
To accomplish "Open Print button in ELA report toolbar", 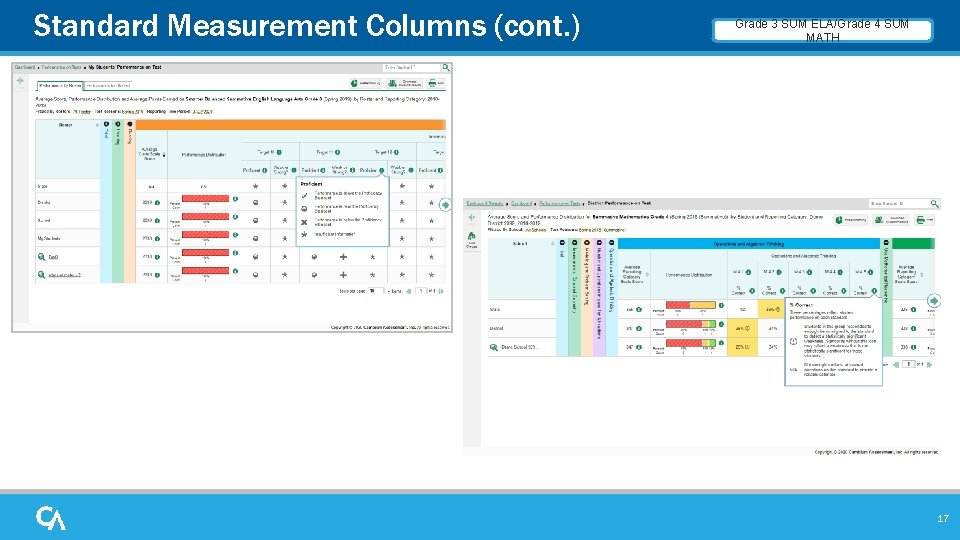I will coord(435,83).
